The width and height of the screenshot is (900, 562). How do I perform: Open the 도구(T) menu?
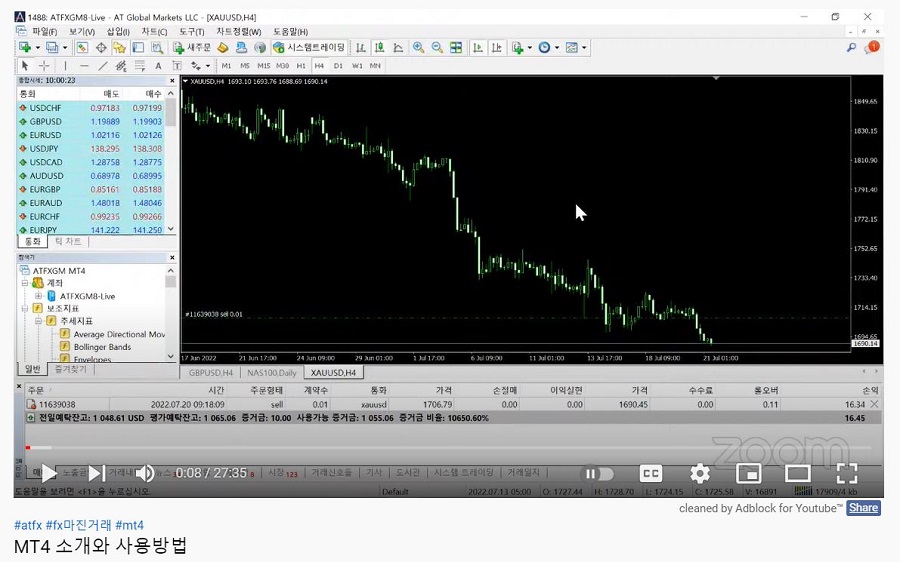point(192,32)
